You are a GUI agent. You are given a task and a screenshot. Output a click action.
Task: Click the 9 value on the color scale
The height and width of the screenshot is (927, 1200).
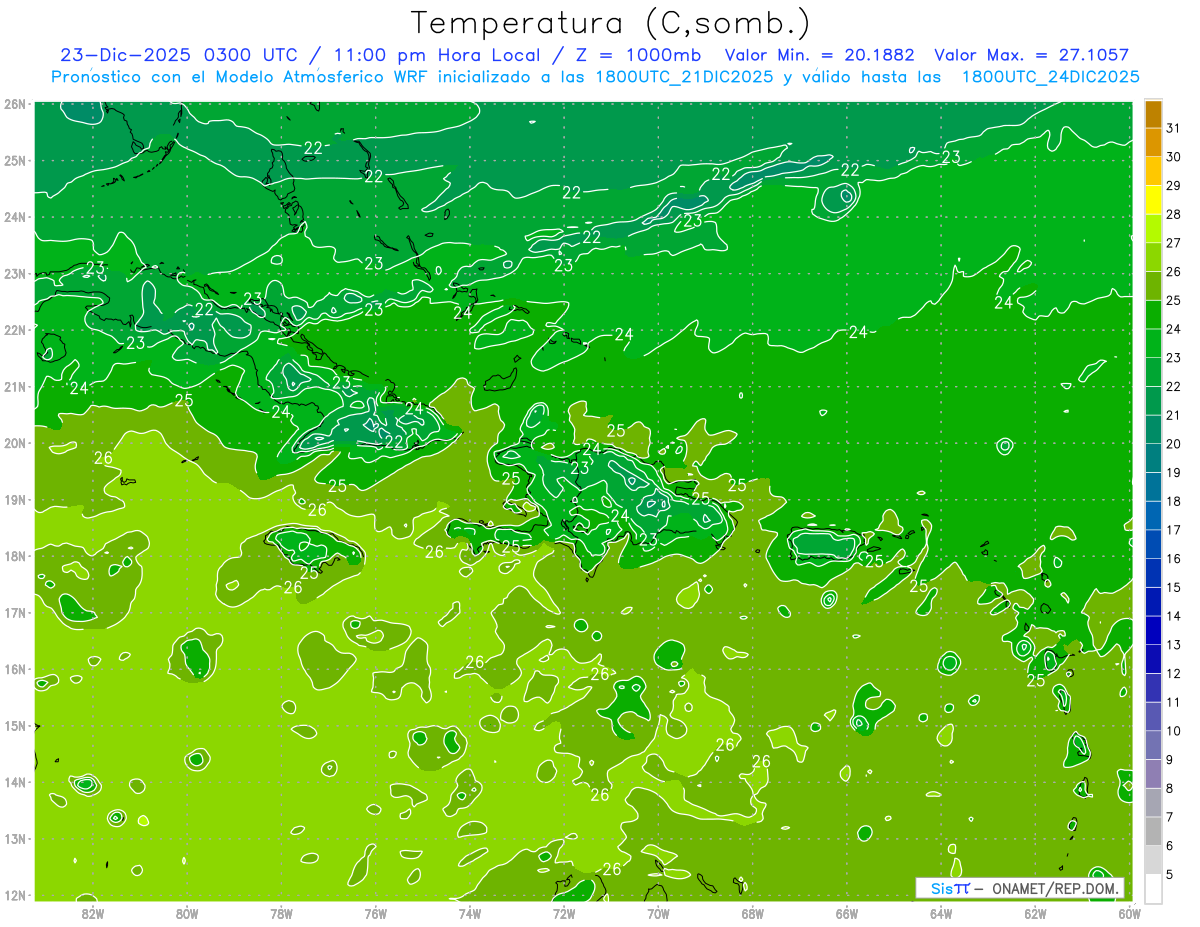pos(1170,760)
